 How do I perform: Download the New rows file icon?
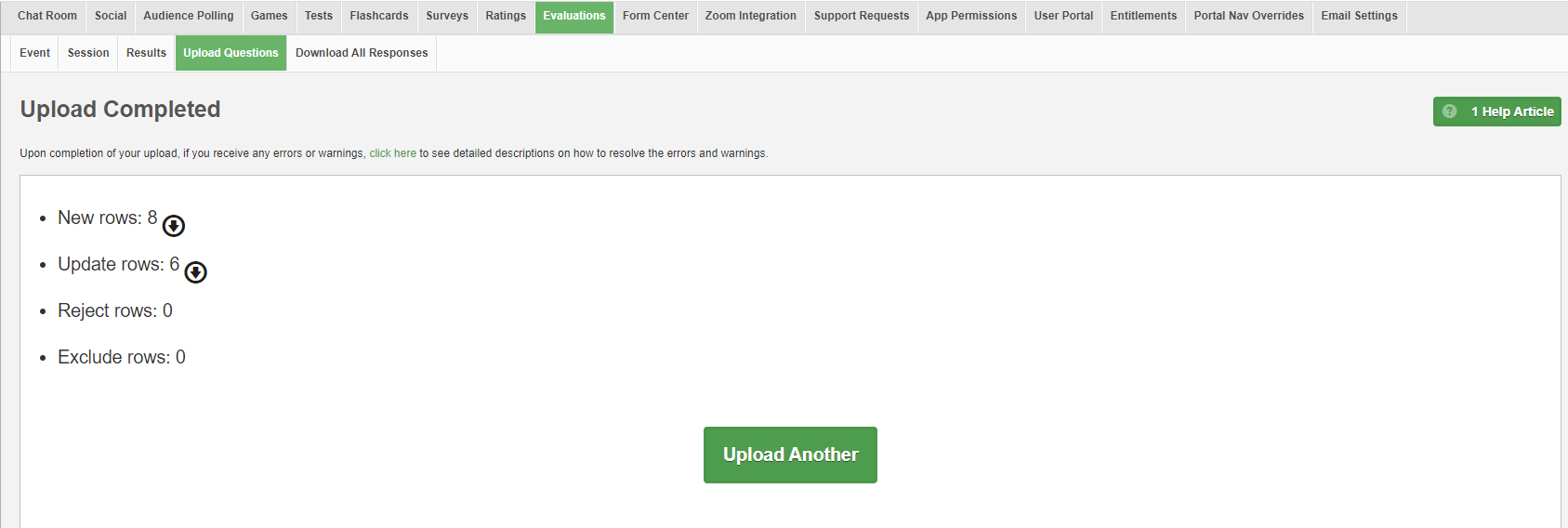click(x=174, y=226)
